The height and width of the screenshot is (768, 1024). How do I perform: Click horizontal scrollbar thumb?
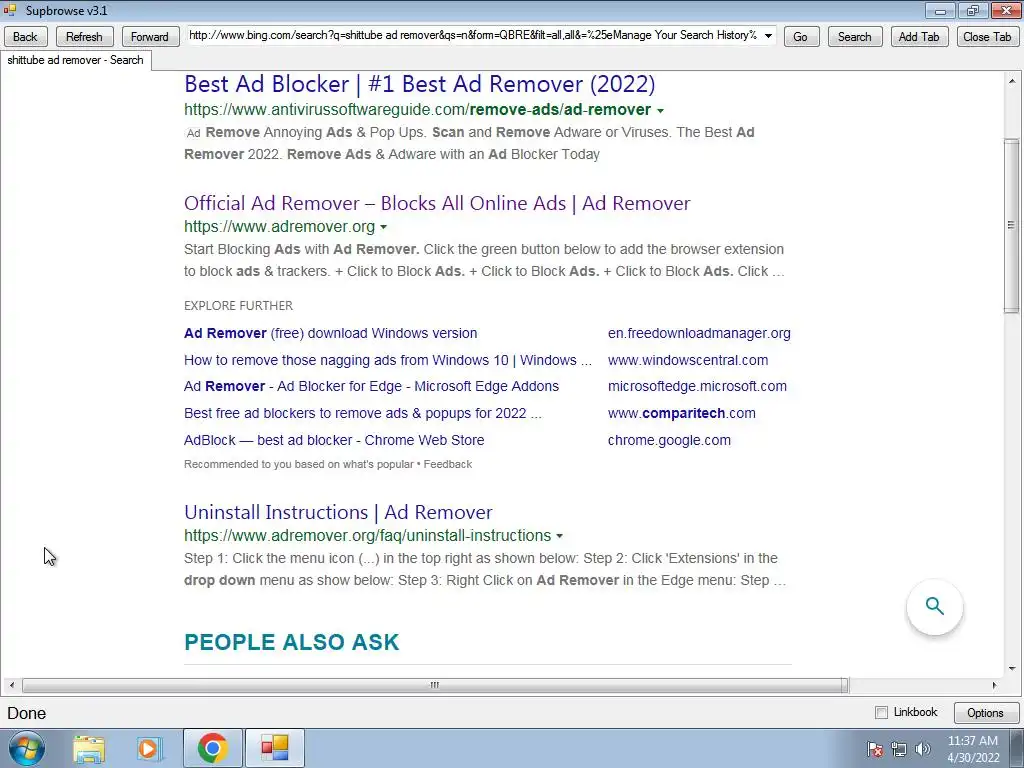435,685
